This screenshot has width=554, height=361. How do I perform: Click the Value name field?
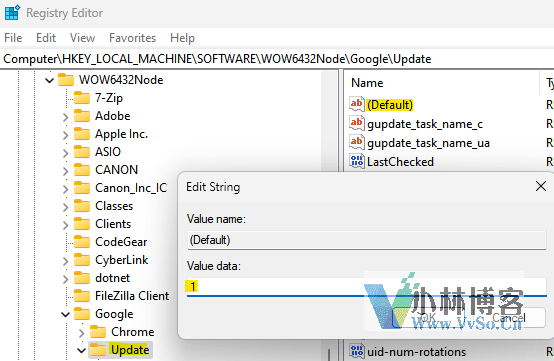[x=366, y=240]
